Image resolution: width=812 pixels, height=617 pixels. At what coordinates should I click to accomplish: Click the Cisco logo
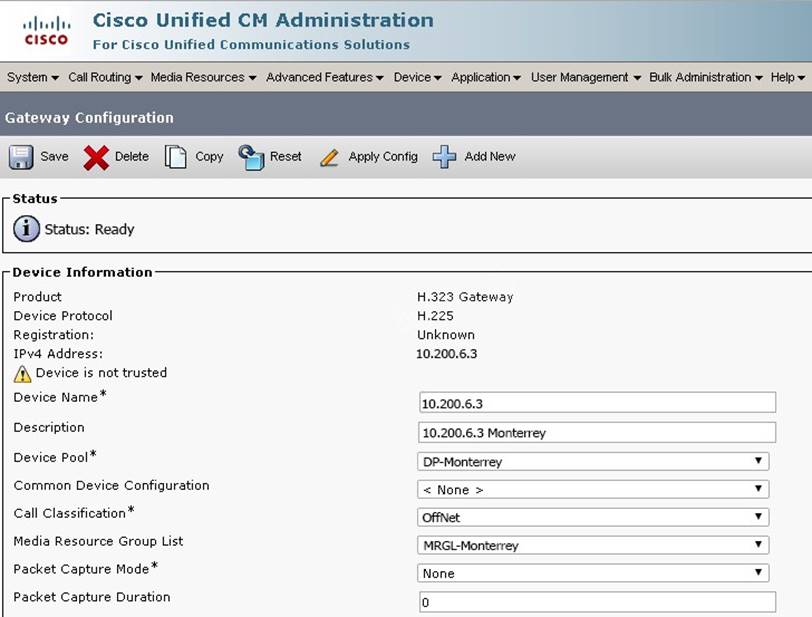[x=46, y=30]
